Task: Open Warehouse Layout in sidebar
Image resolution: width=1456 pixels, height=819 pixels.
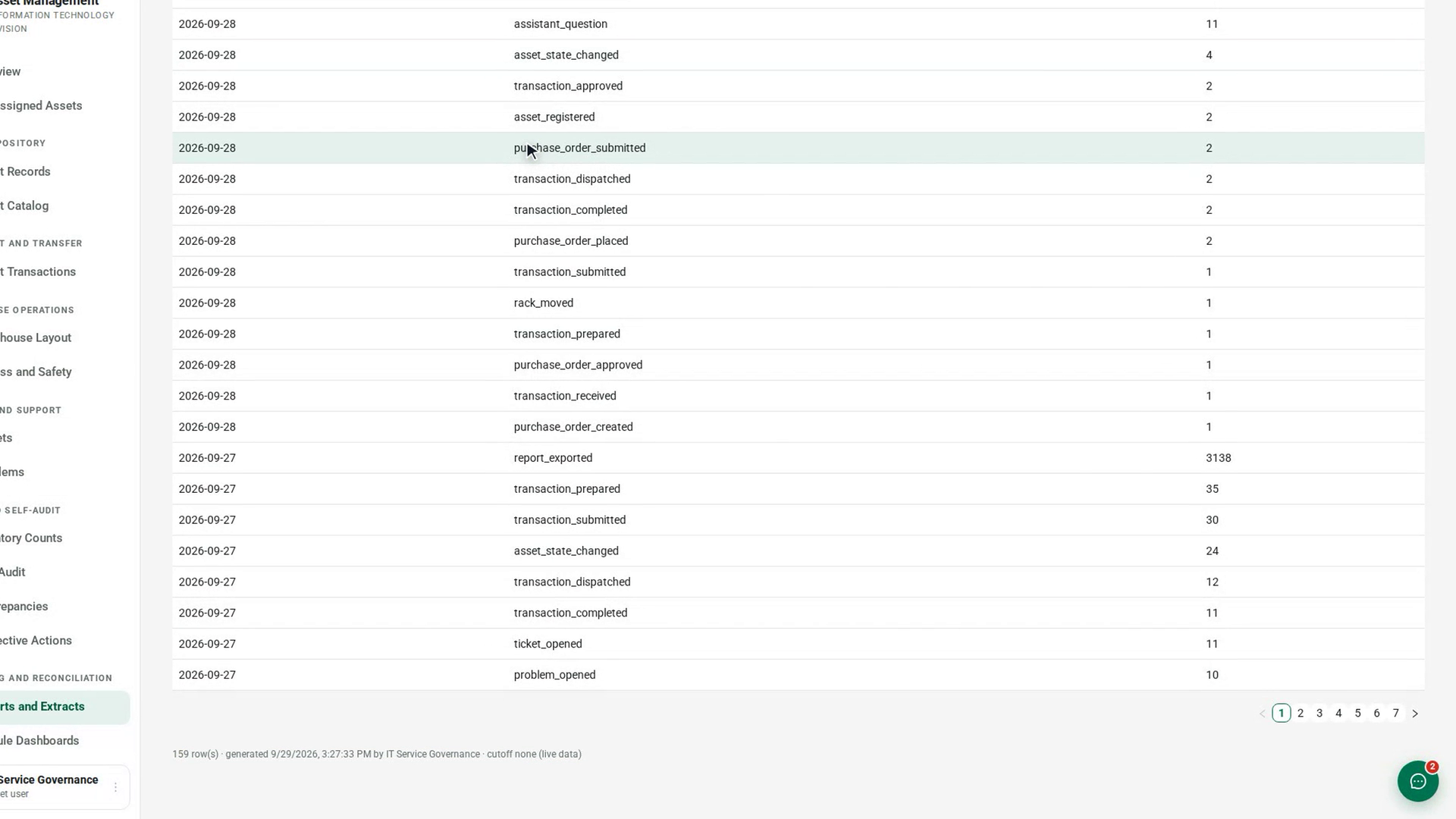Action: coord(36,337)
